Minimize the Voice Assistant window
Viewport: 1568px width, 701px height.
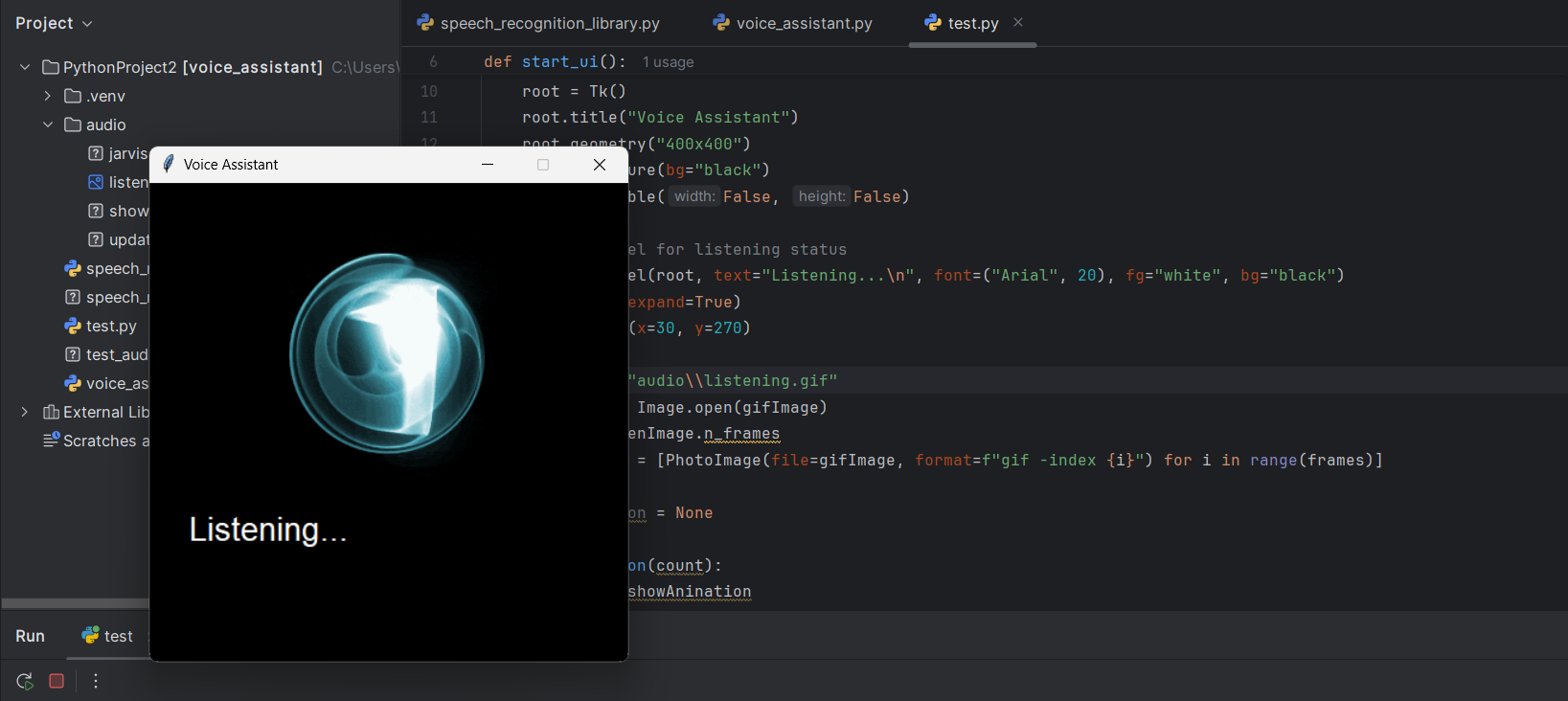click(x=488, y=165)
